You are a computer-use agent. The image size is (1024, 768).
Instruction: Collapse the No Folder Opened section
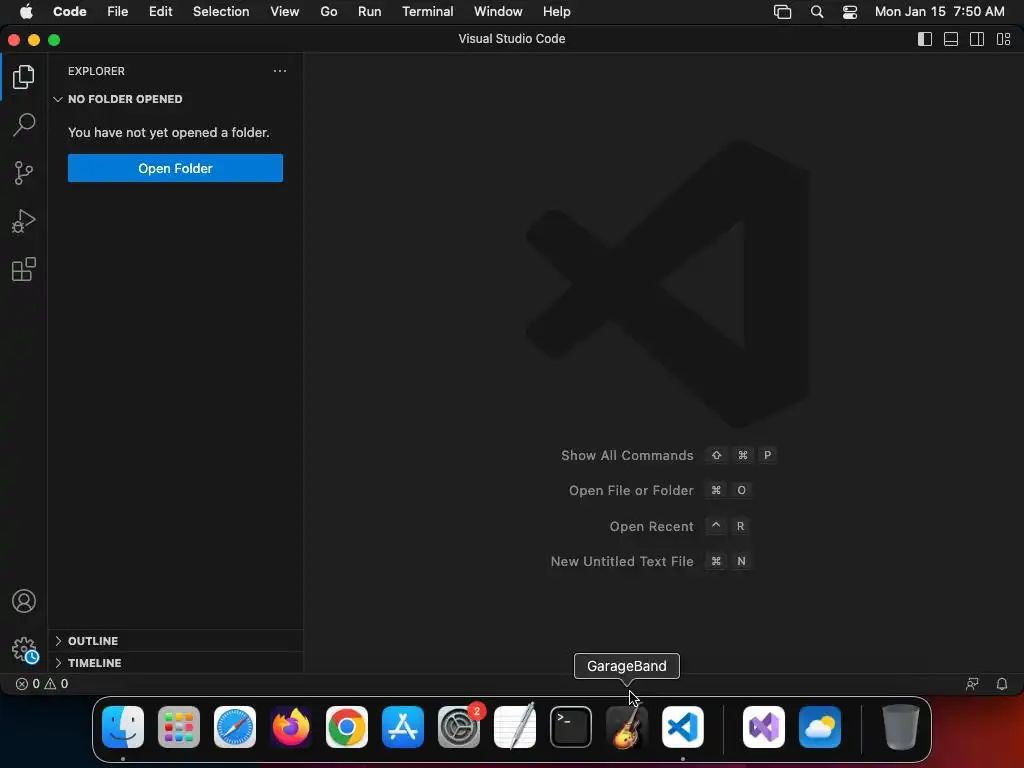click(175, 99)
